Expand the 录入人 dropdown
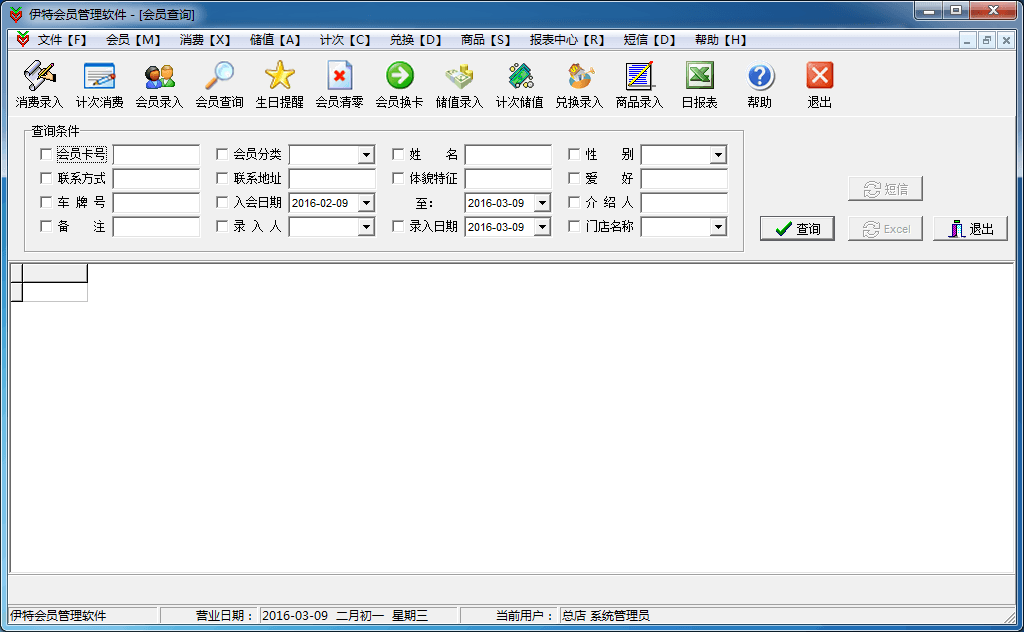 point(366,227)
